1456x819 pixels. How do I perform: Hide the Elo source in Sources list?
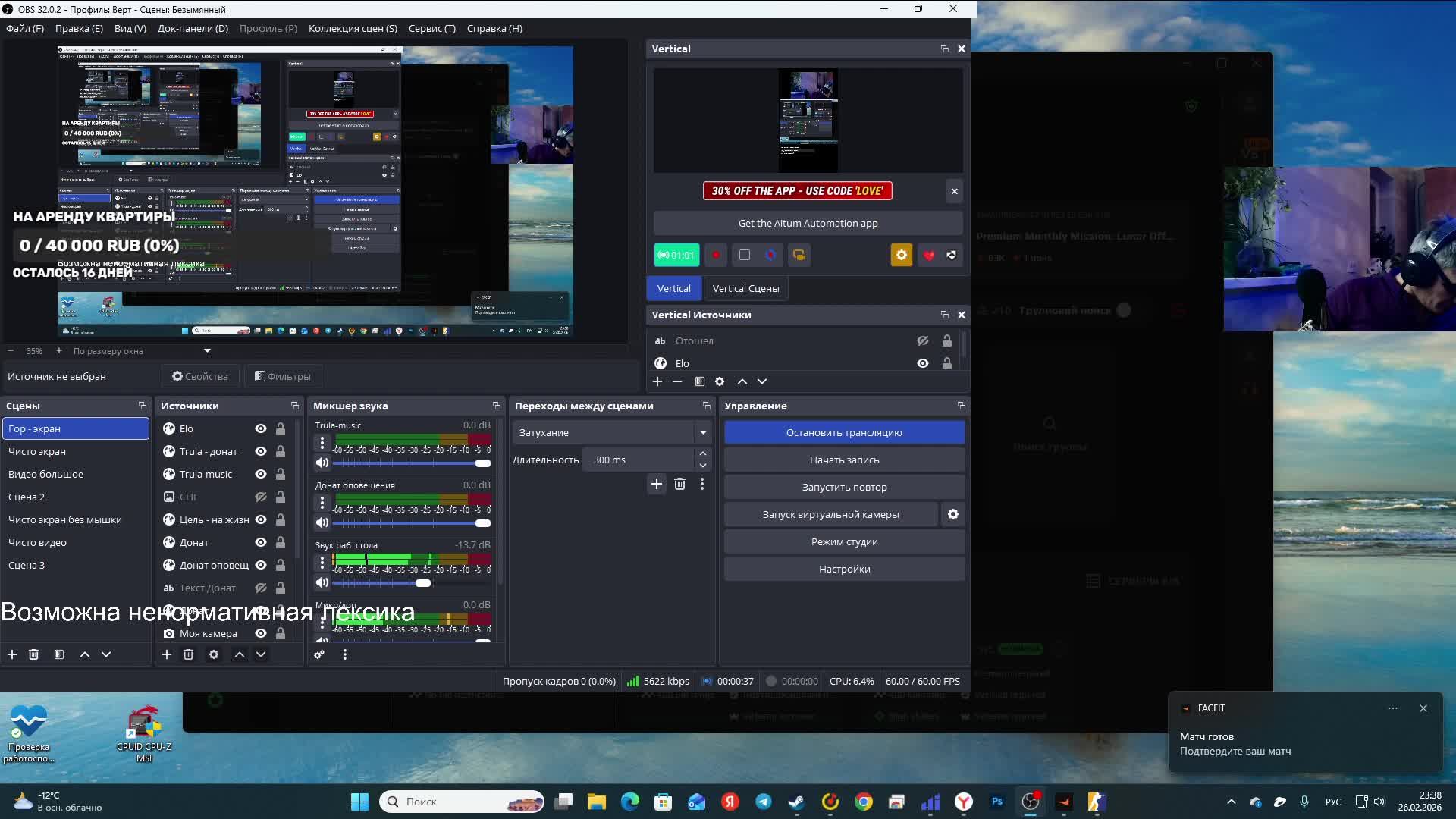coord(261,428)
